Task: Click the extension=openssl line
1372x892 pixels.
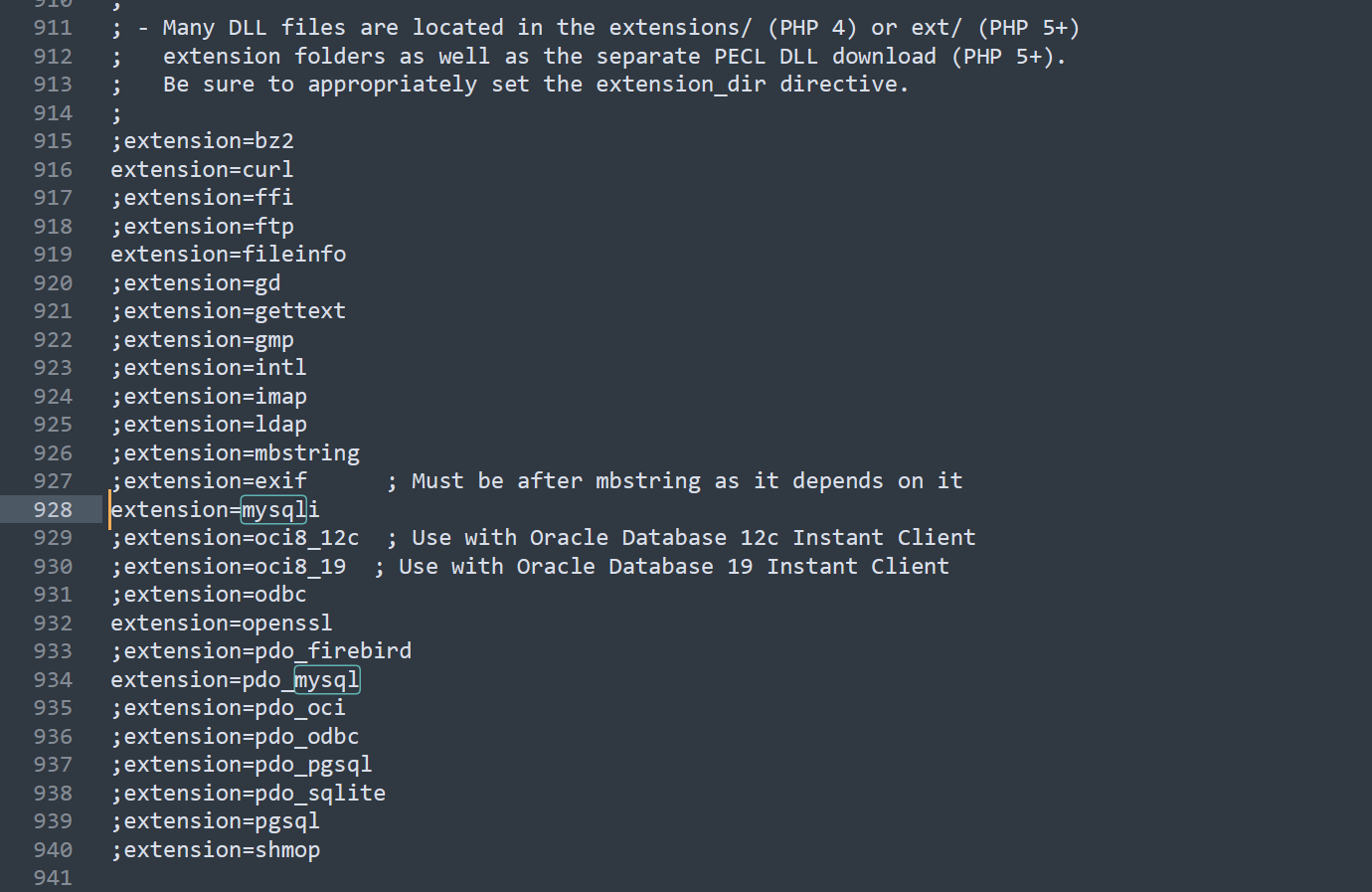Action: point(222,624)
